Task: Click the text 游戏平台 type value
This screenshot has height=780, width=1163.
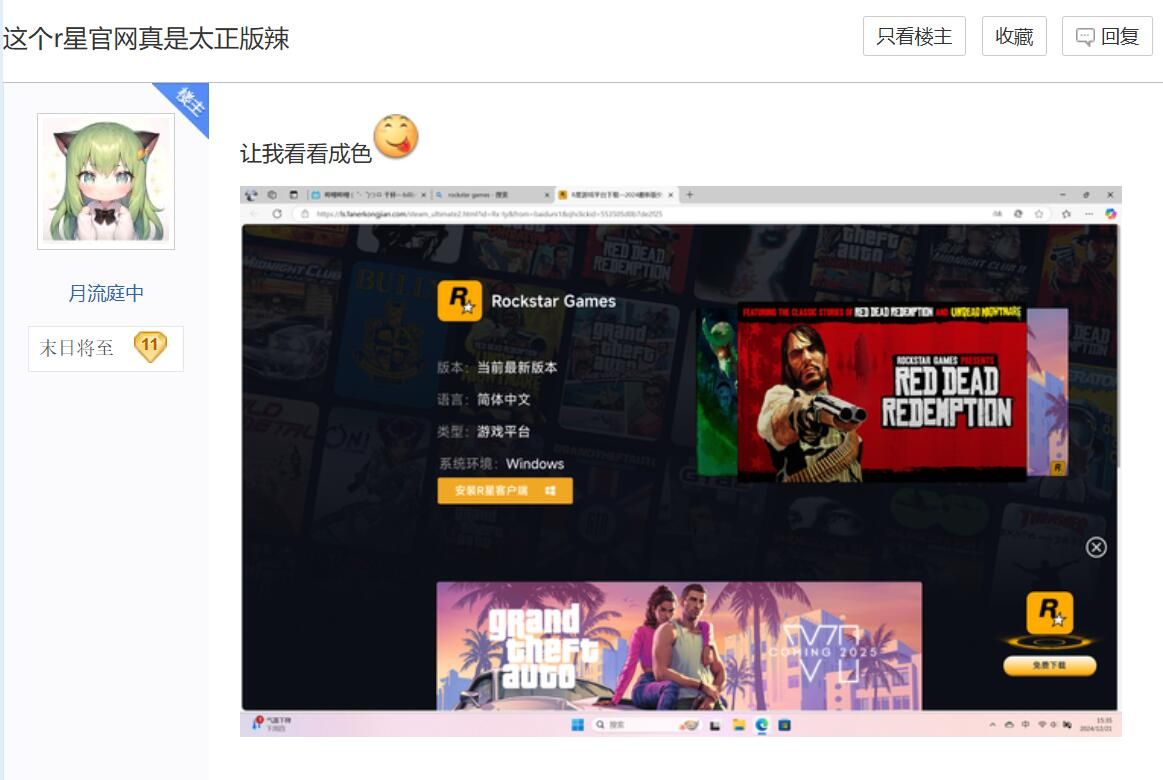Action: (504, 432)
